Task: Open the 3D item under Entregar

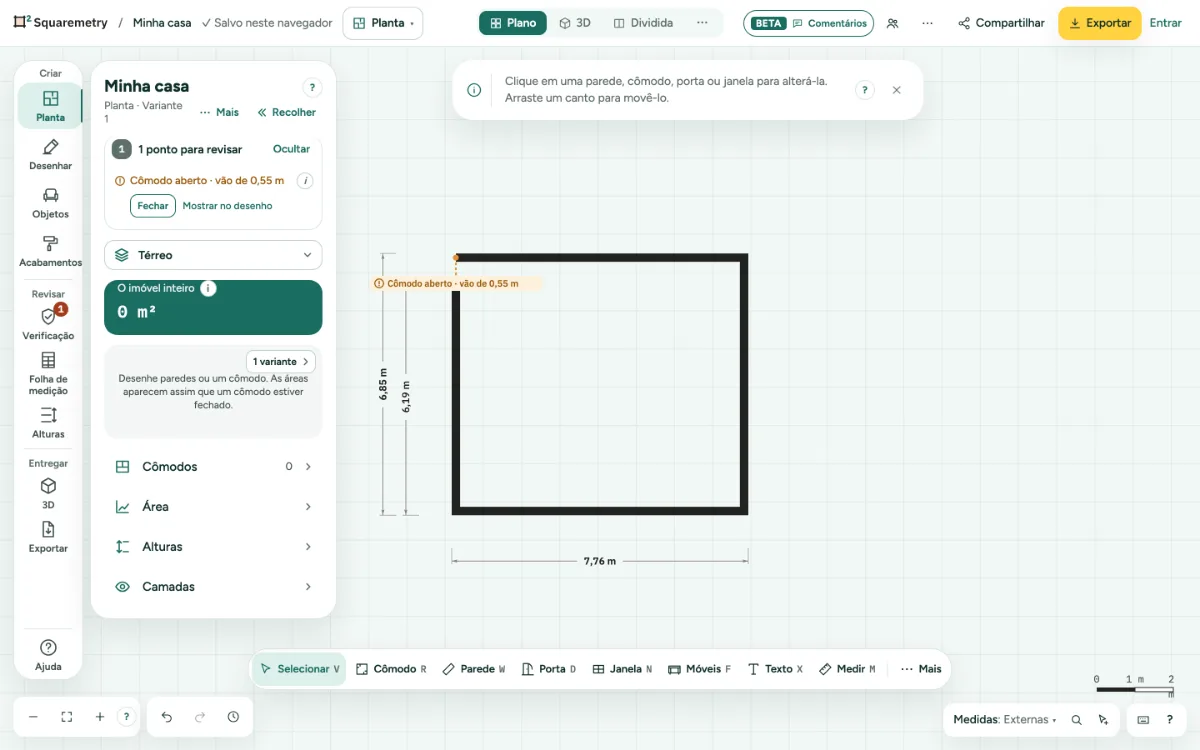Action: click(48, 494)
